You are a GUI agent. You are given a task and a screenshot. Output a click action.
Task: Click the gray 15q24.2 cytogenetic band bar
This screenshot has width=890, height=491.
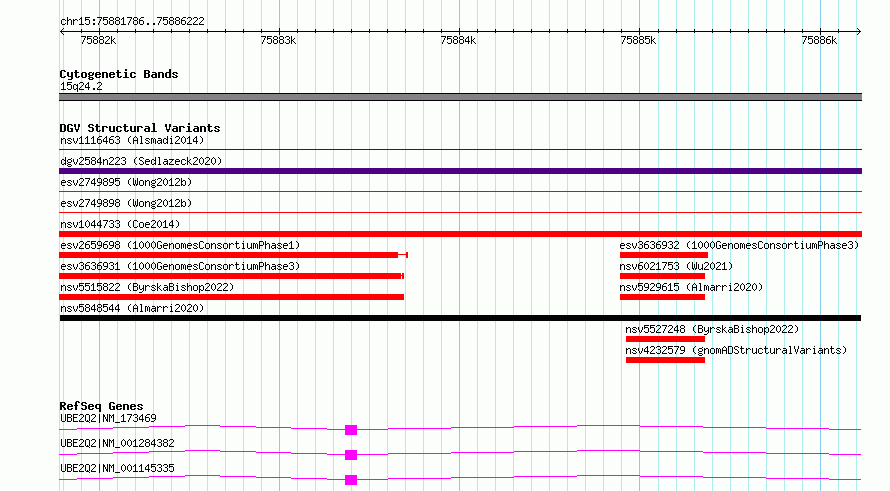click(x=460, y=97)
